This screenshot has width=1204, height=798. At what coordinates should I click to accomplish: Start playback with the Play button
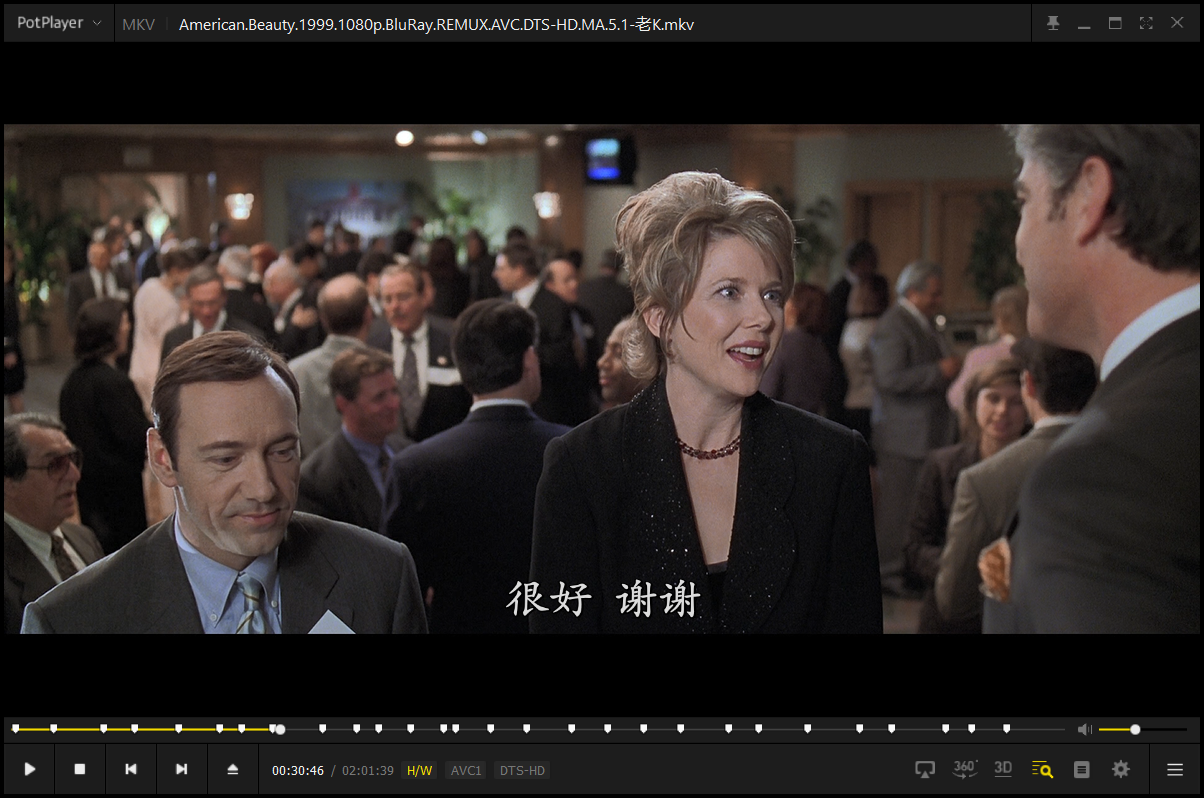30,769
